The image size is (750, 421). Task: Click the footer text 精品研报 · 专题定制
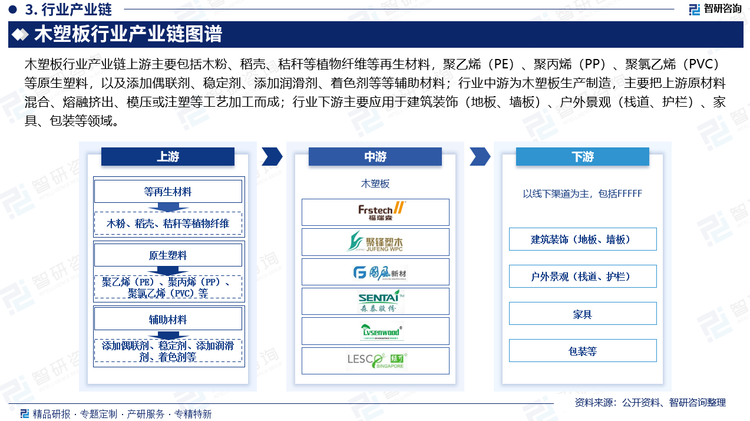pos(75,414)
